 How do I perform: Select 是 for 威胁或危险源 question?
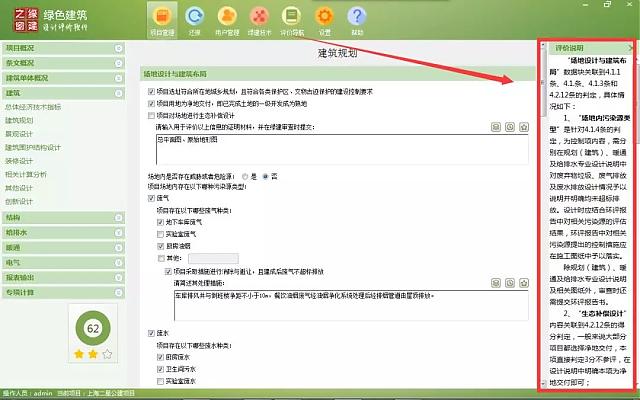(x=245, y=177)
